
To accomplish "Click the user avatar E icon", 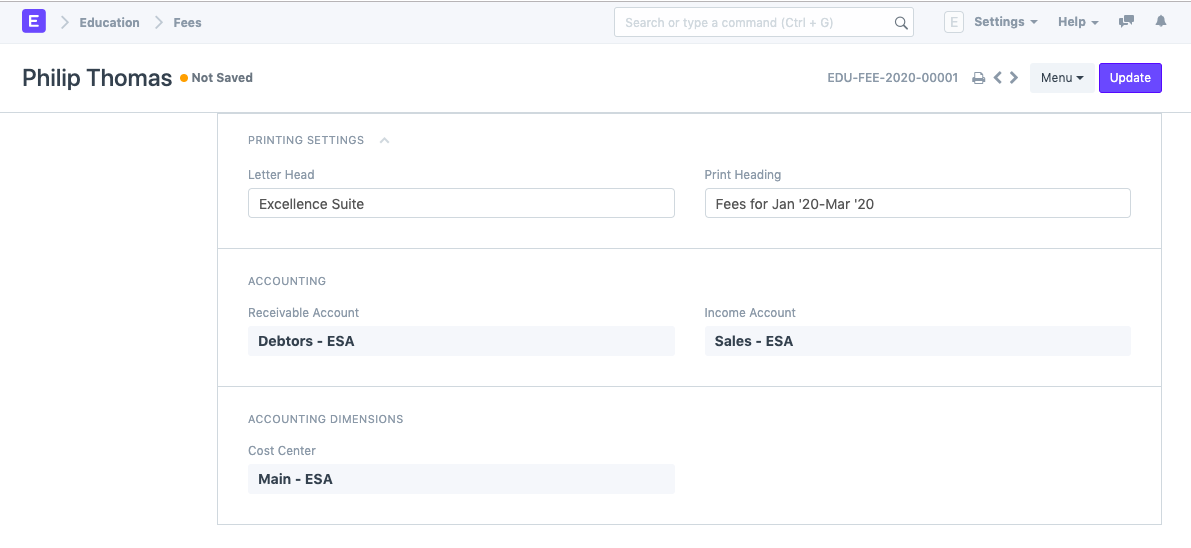I will tap(954, 22).
